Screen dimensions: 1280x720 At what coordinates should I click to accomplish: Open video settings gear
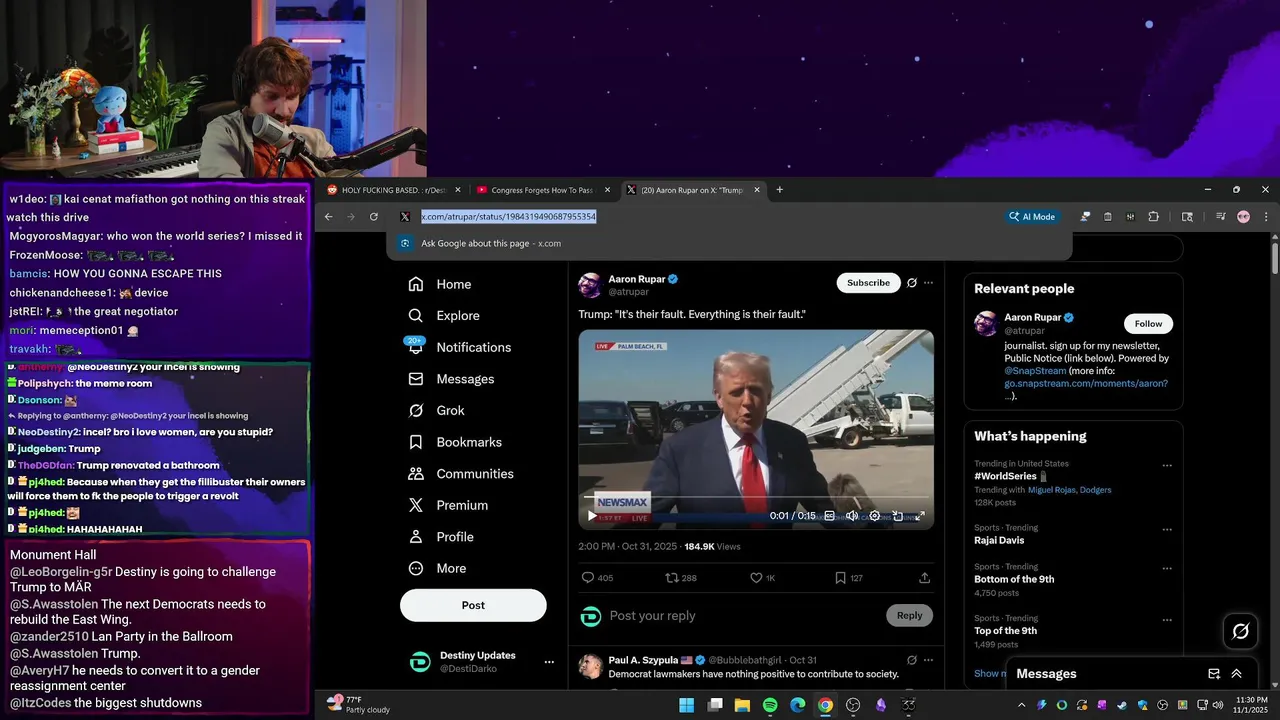click(x=875, y=516)
